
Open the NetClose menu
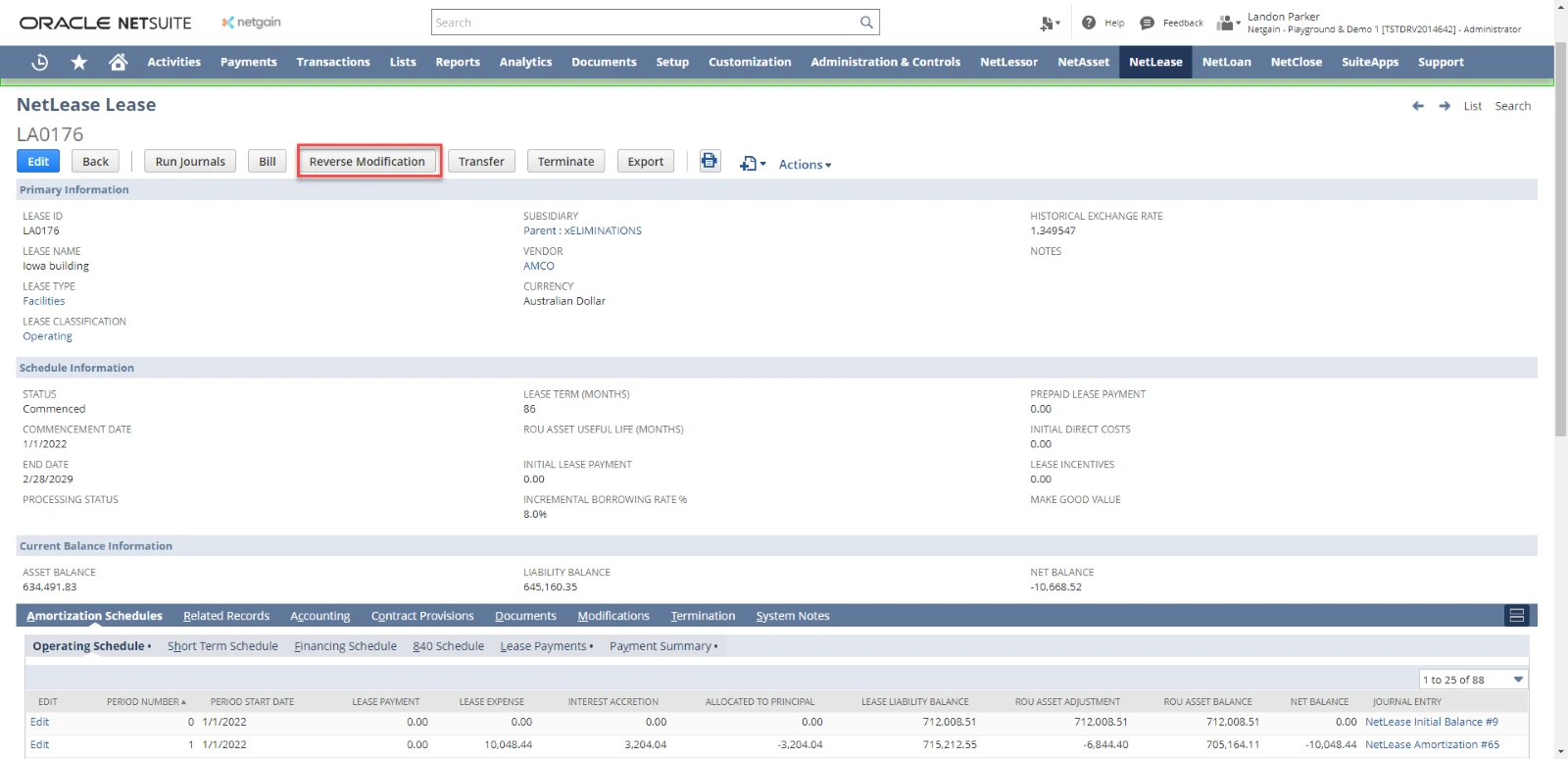click(1296, 62)
